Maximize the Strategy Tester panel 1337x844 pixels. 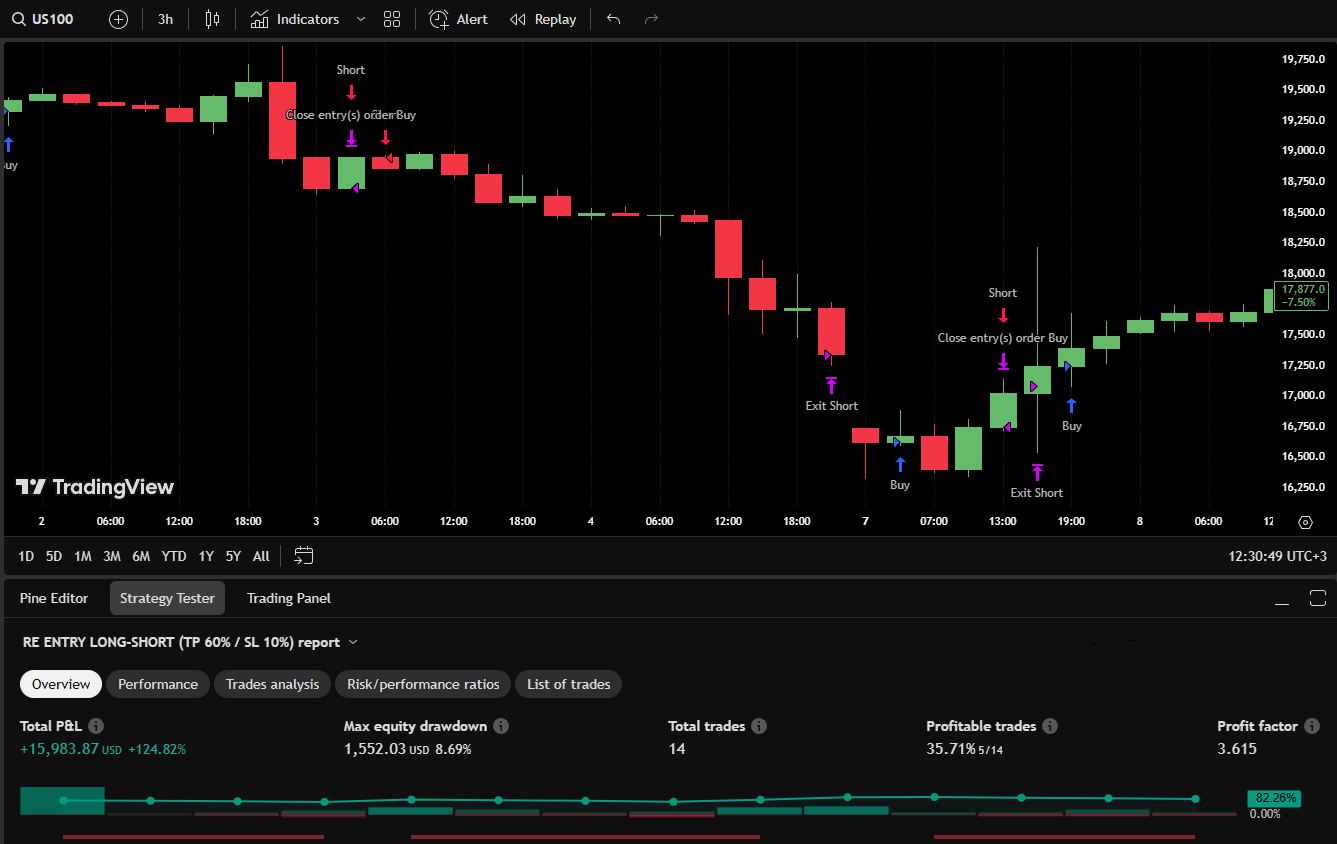click(1317, 598)
